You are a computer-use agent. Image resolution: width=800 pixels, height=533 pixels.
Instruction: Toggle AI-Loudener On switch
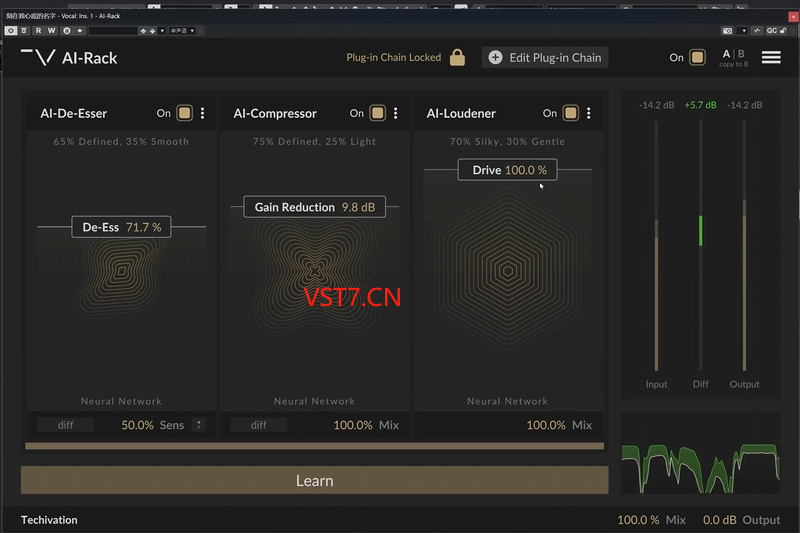[x=570, y=113]
